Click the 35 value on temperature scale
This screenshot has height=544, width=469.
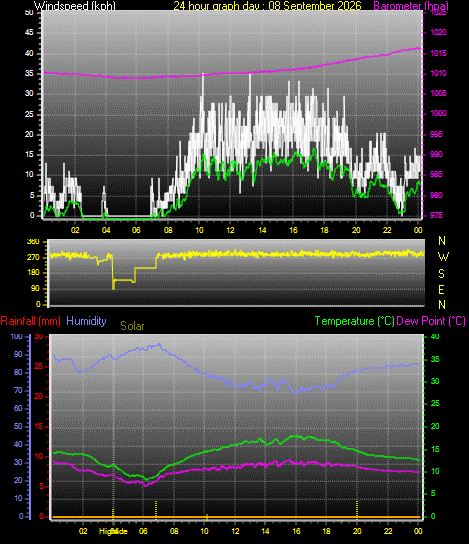(x=435, y=359)
